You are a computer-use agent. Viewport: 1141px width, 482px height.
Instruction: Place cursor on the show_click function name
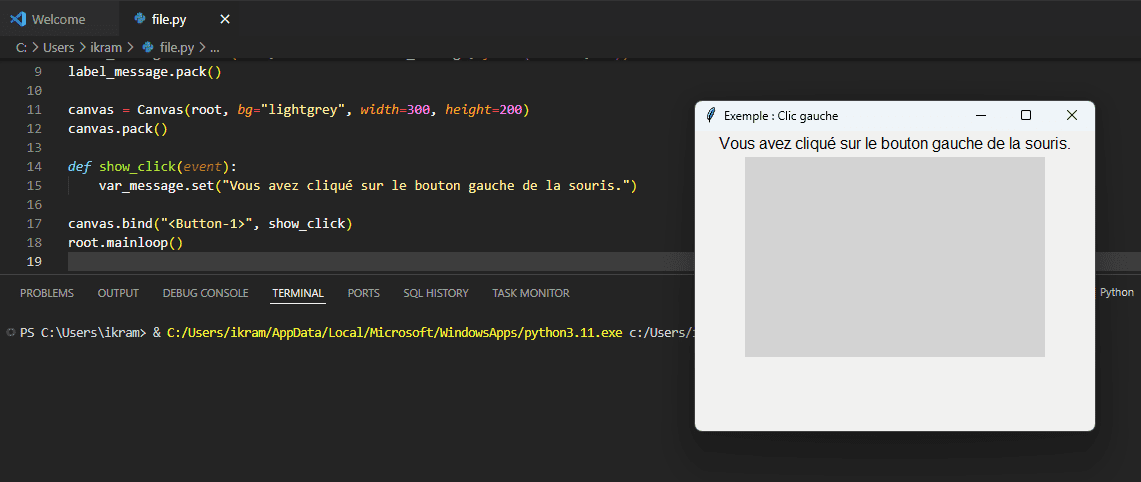click(137, 167)
